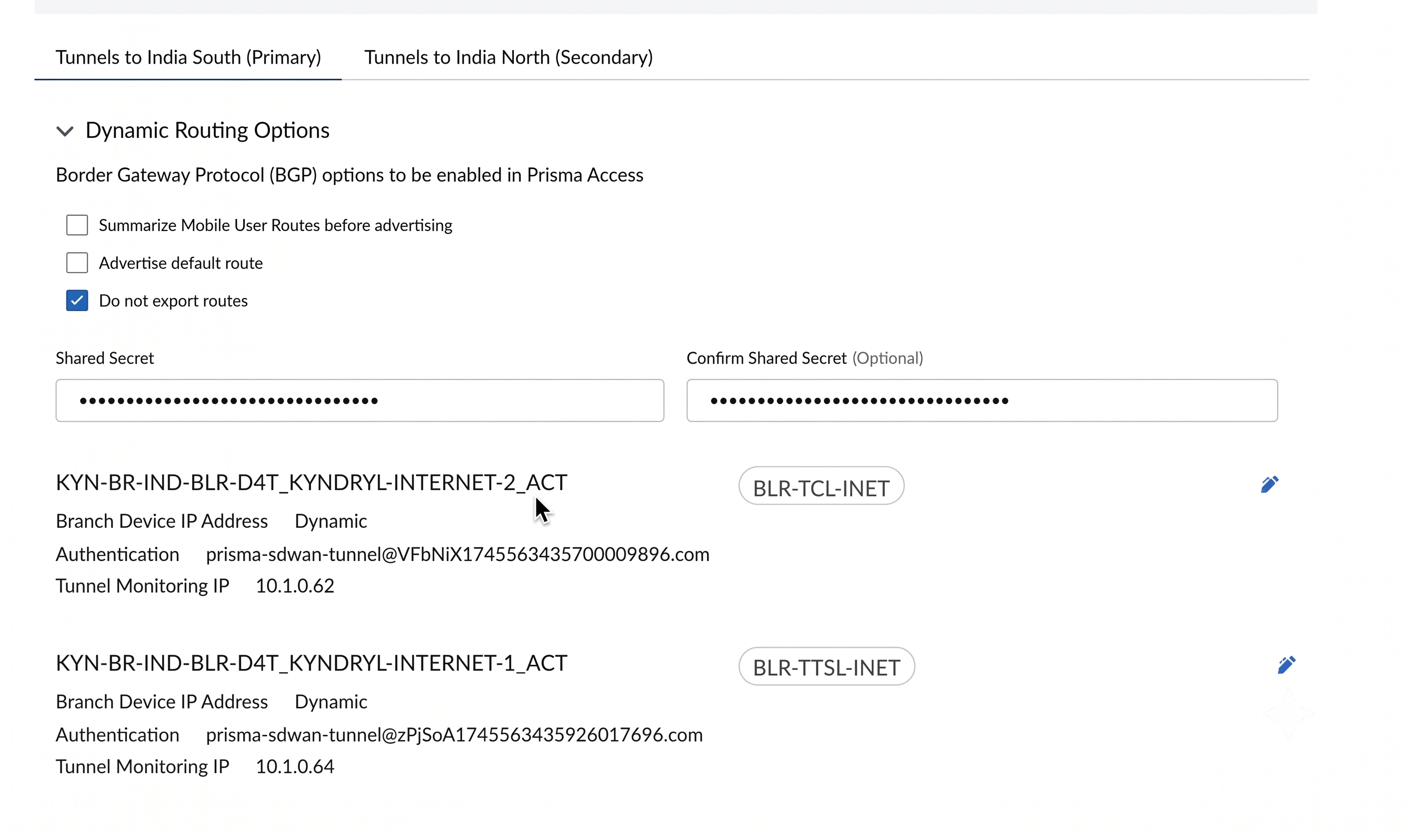Collapse Dynamic Routing Options chevron
1415x840 pixels.
coord(65,132)
